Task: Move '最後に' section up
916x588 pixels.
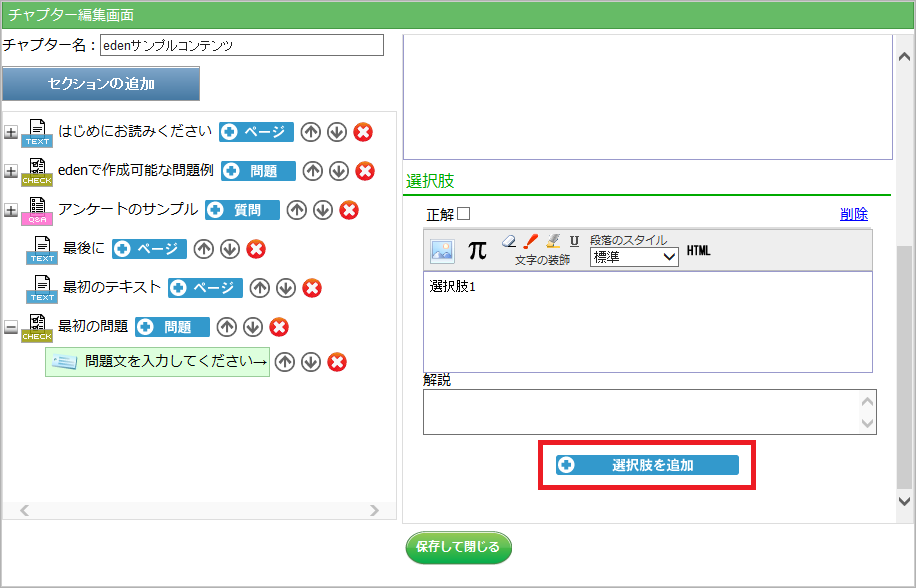Action: coord(204,249)
